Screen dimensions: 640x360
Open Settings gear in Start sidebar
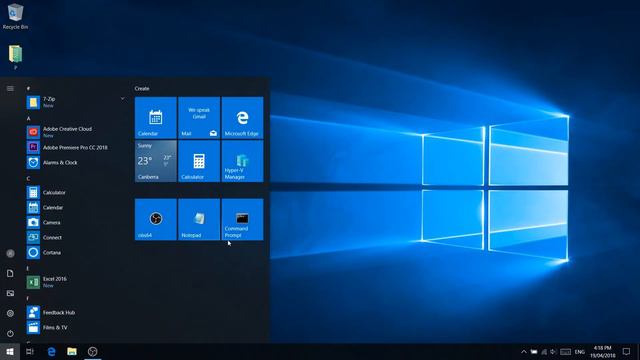10,313
